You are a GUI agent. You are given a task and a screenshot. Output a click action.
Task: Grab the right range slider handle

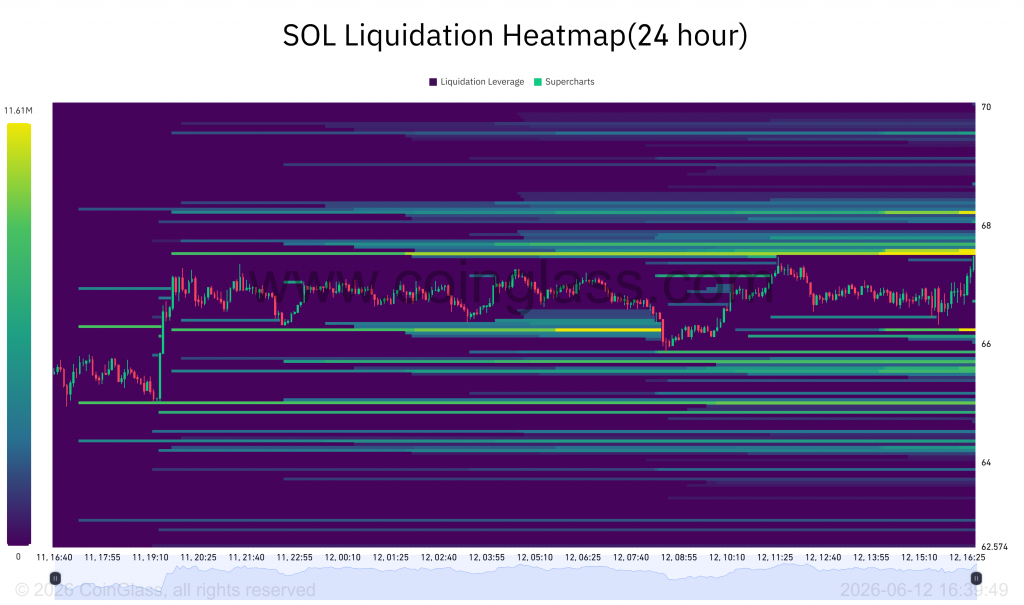click(x=976, y=578)
